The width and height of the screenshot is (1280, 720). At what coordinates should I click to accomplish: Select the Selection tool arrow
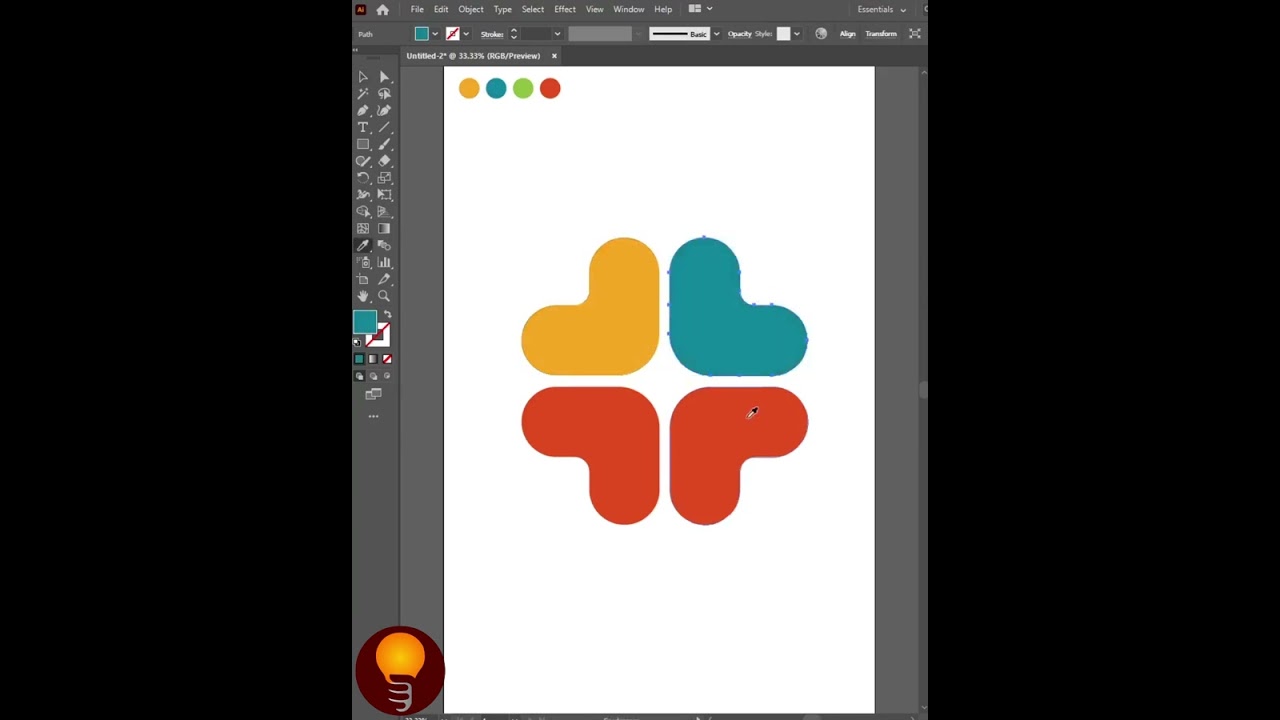point(363,77)
